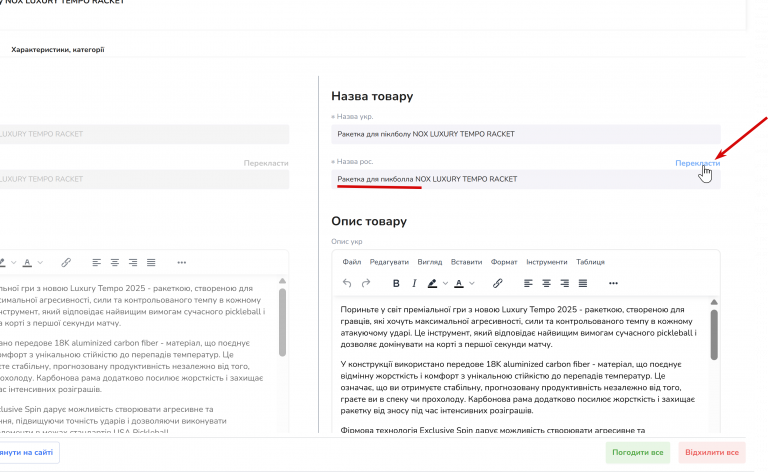The height and width of the screenshot is (472, 768).
Task: Click paragraph starting Пориньте у світ
Action: pos(519,327)
